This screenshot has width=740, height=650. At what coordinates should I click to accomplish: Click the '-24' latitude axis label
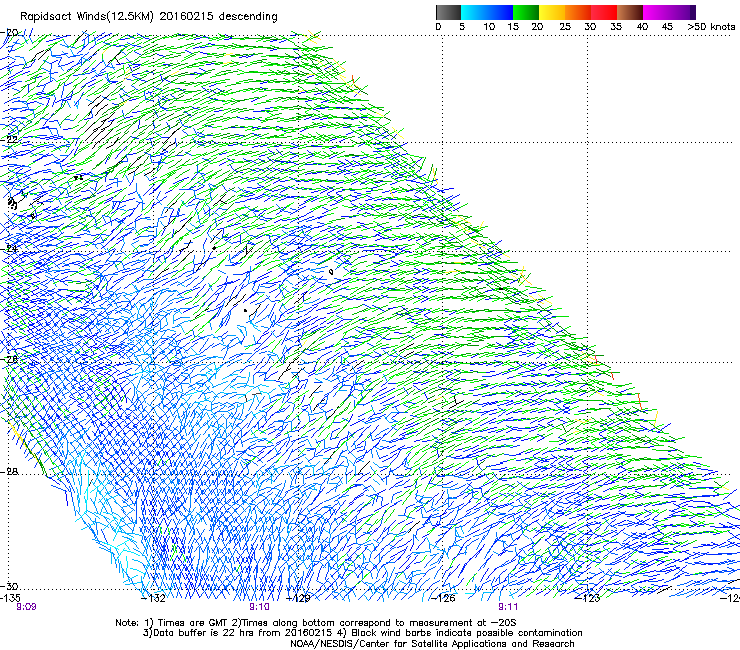point(9,249)
